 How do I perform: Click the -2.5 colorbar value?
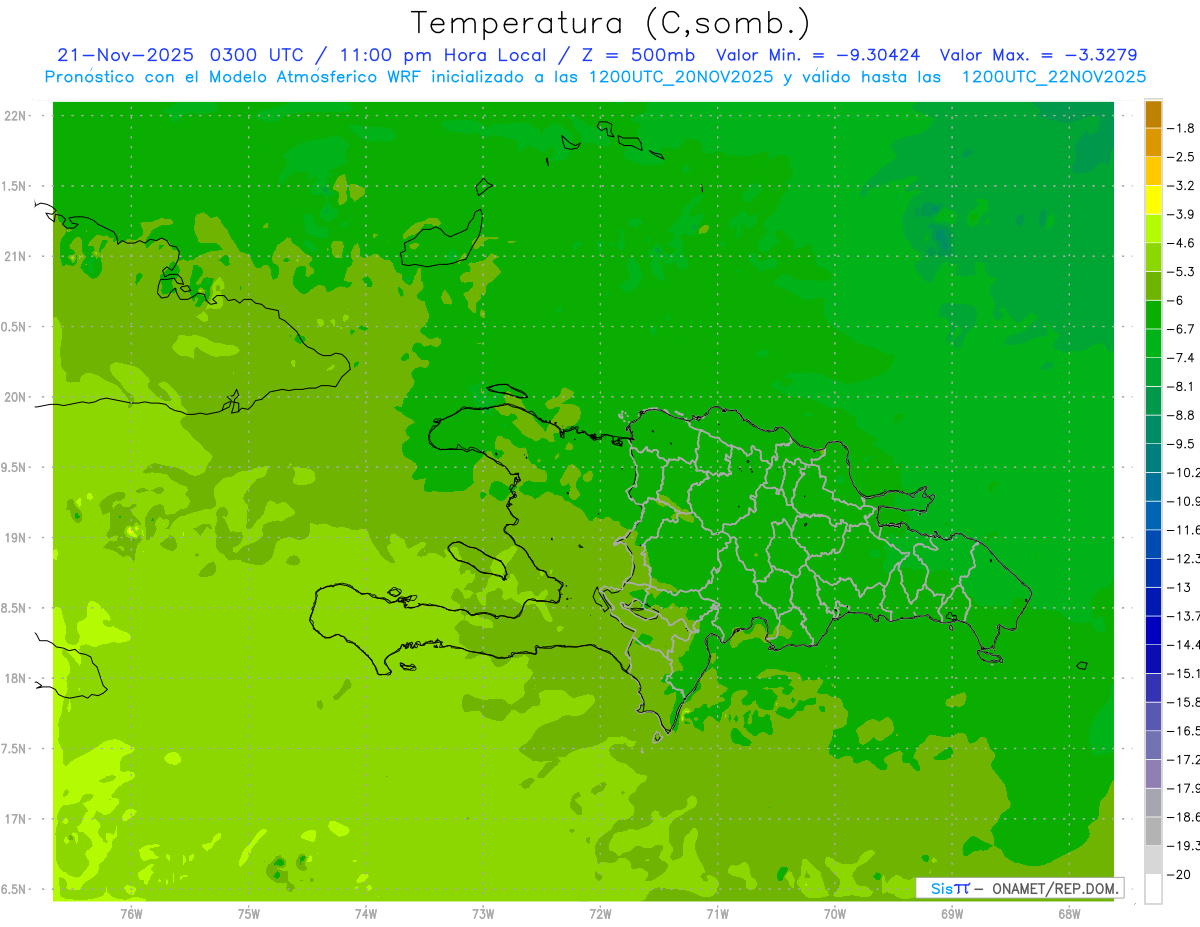1181,157
